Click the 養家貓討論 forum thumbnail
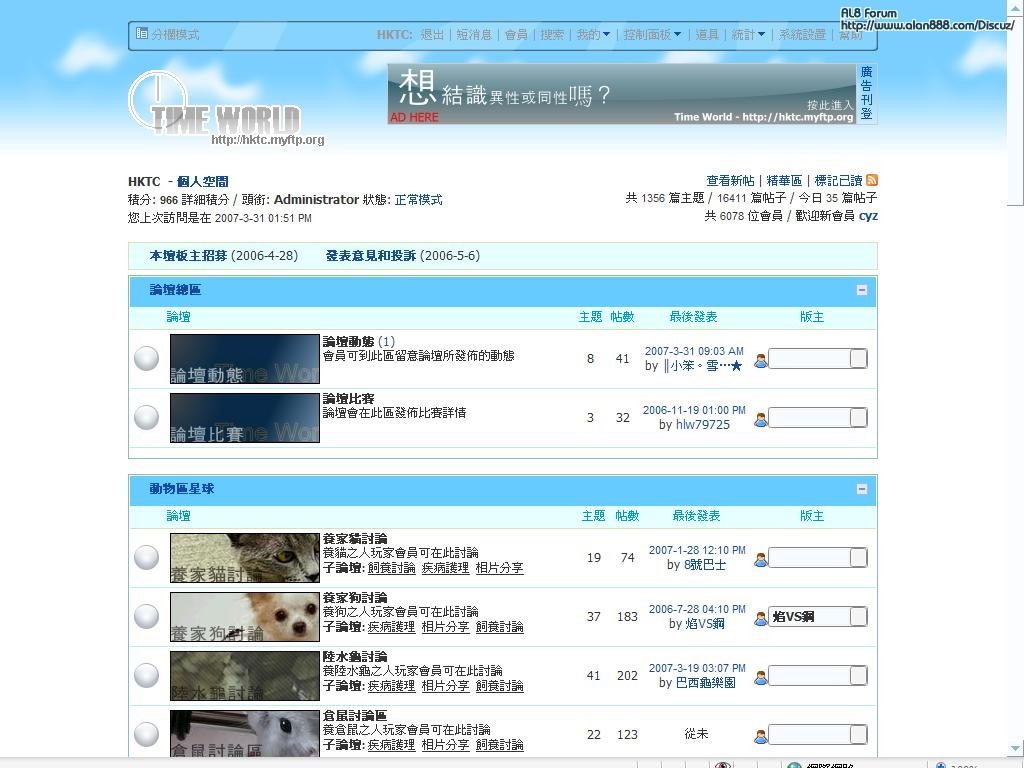This screenshot has height=768, width=1024. pyautogui.click(x=244, y=557)
